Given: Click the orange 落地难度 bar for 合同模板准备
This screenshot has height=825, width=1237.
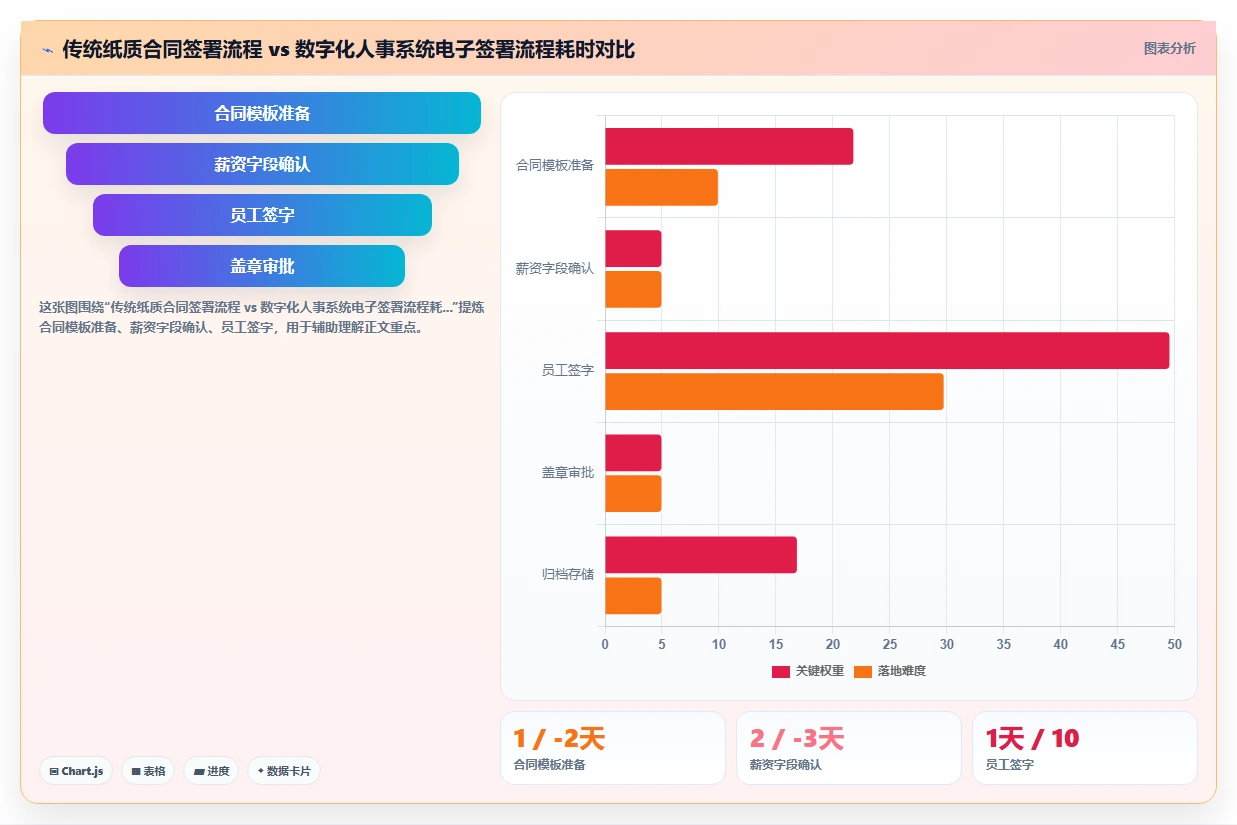Looking at the screenshot, I should (661, 187).
